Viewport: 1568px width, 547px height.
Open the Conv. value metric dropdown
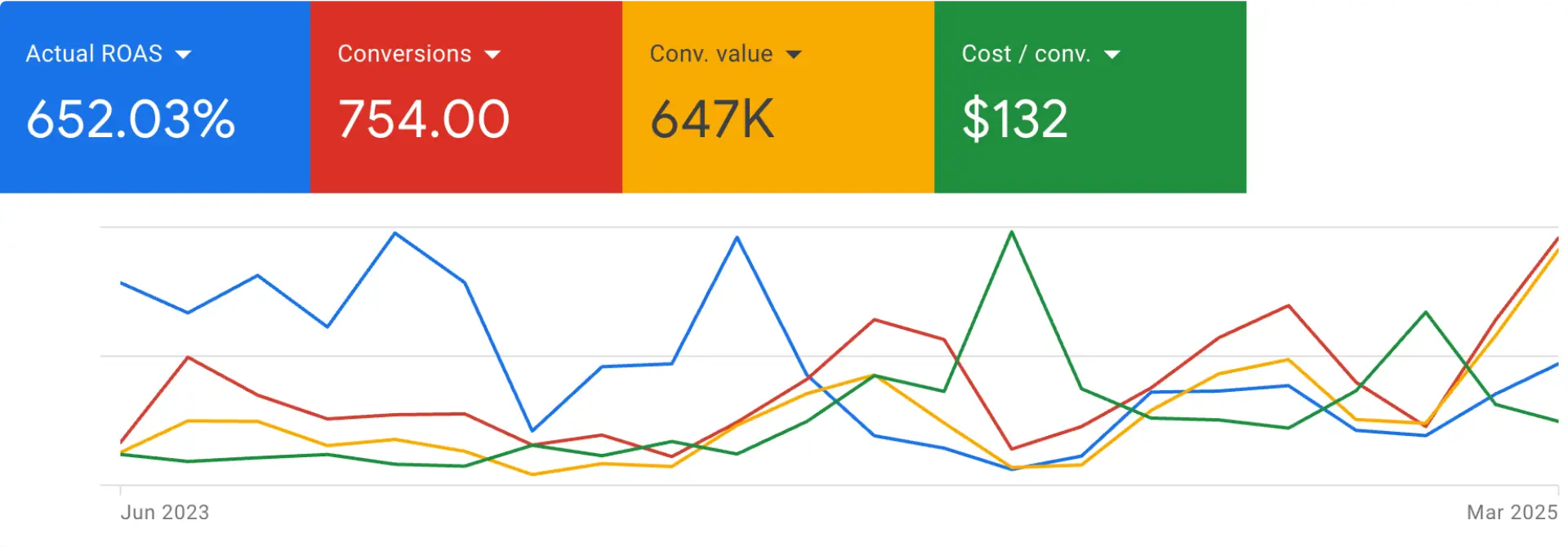(795, 54)
